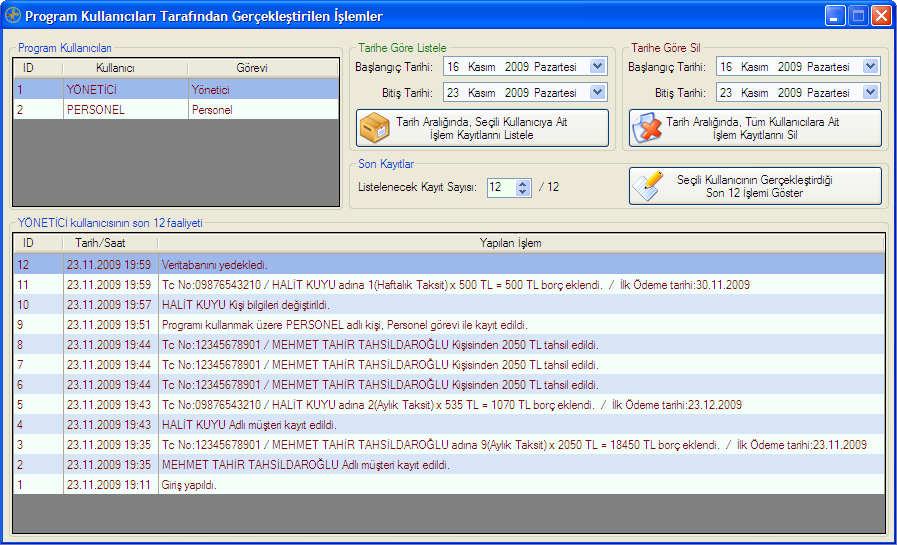Minimize the window
The width and height of the screenshot is (897, 545).
click(x=835, y=15)
